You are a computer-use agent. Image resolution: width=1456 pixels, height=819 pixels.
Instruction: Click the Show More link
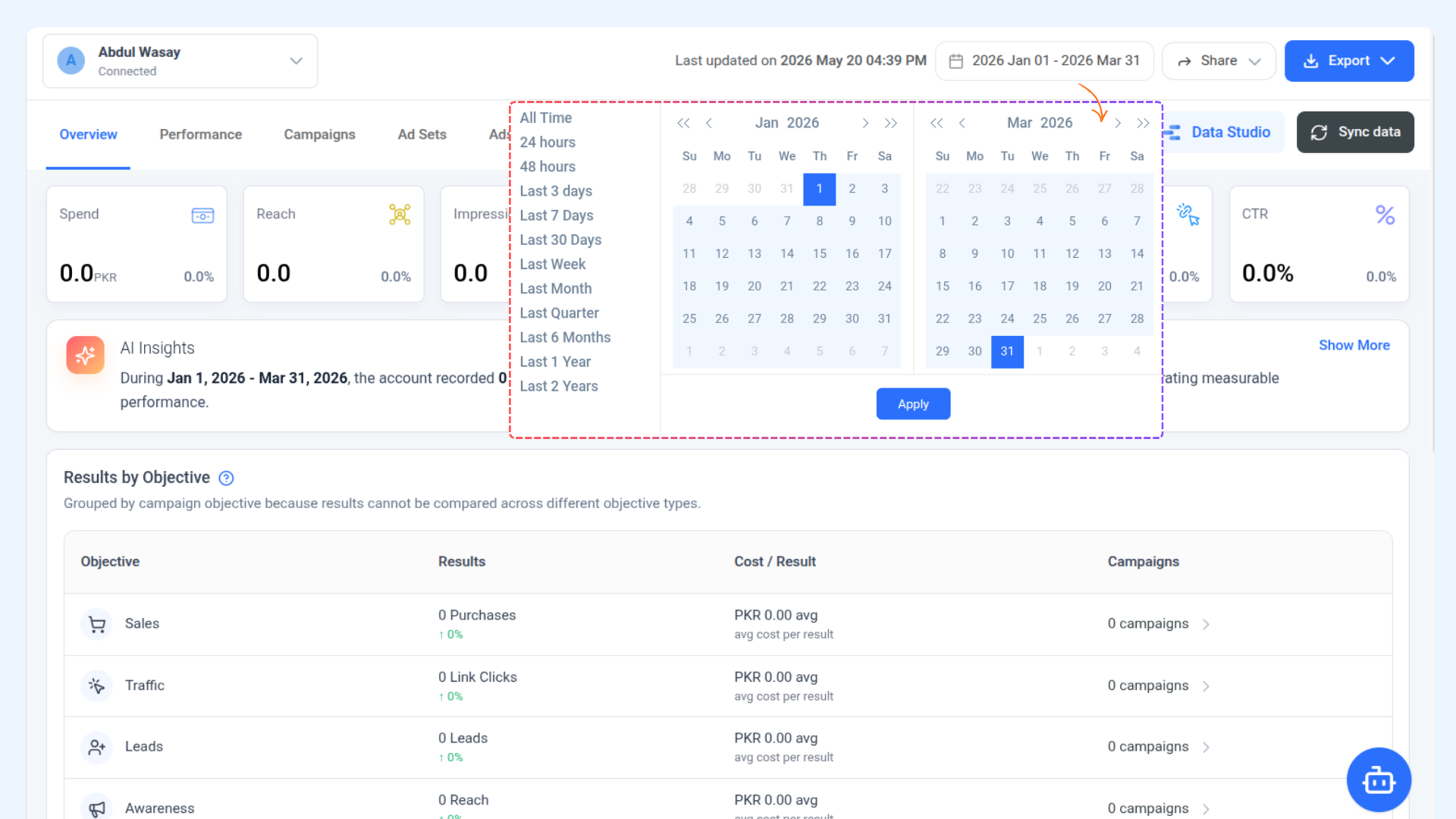(1354, 345)
